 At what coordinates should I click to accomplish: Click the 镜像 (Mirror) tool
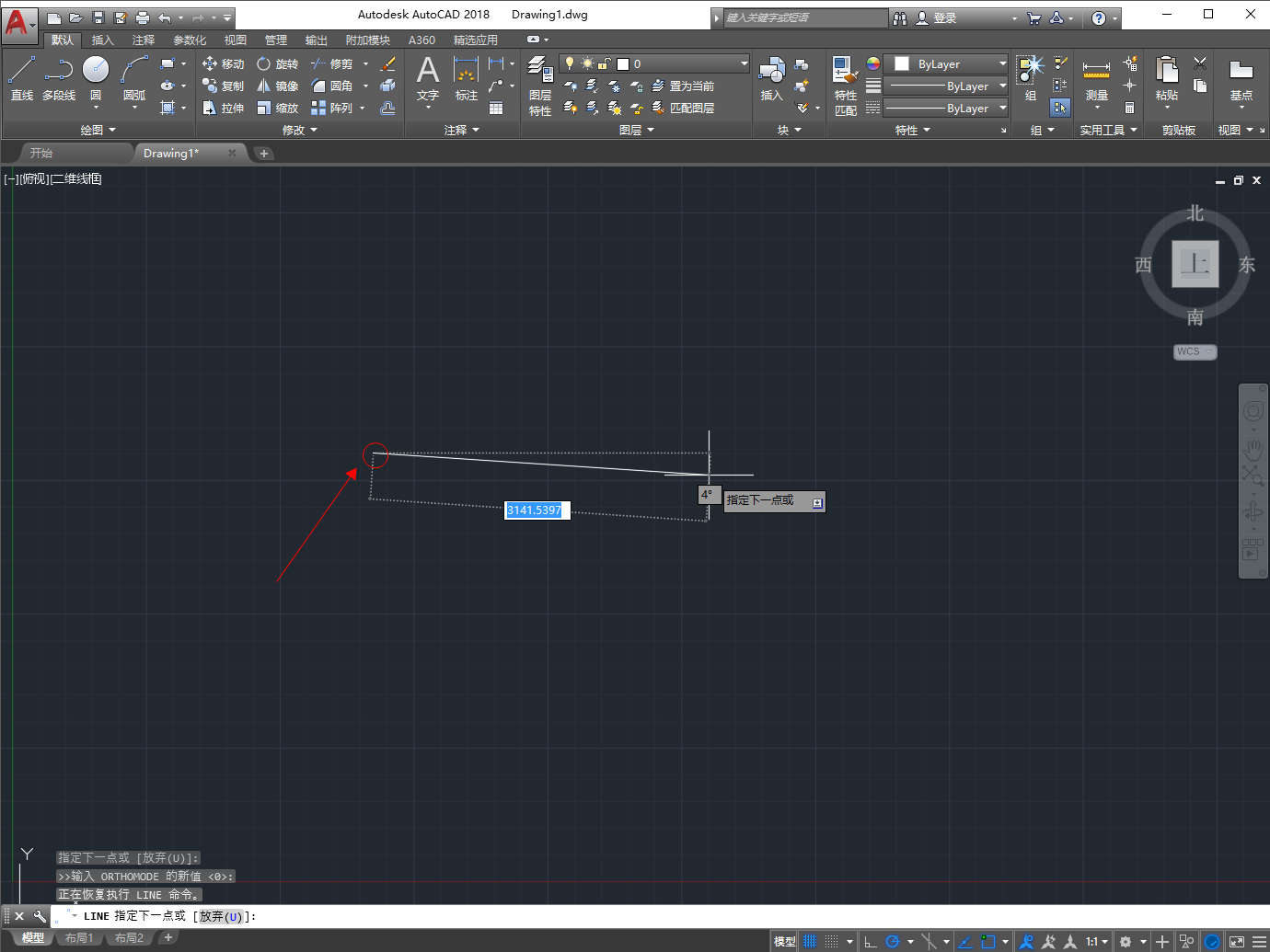pyautogui.click(x=277, y=86)
